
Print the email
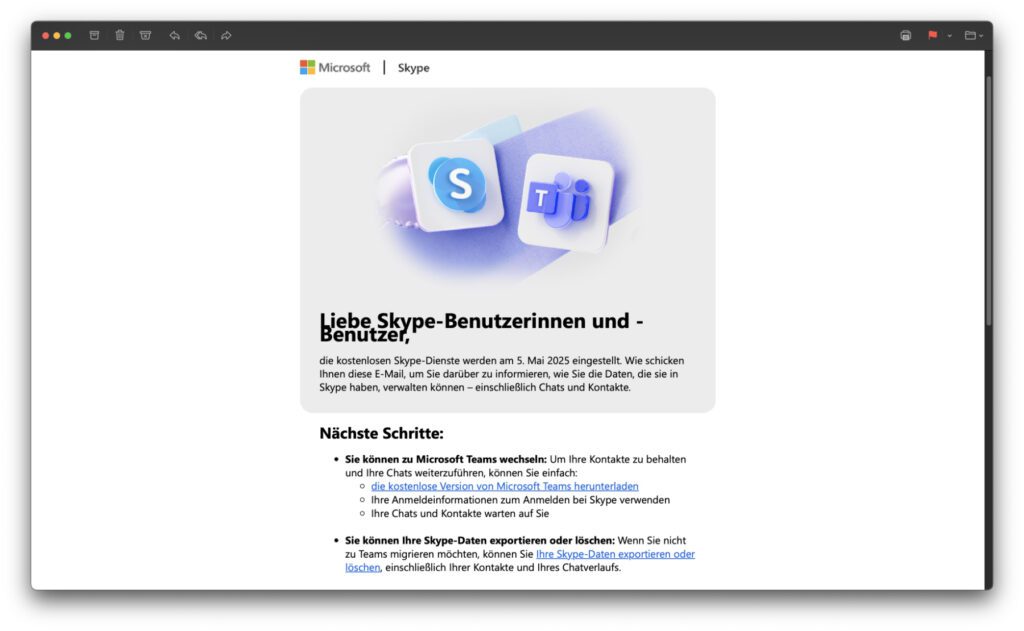pos(906,35)
